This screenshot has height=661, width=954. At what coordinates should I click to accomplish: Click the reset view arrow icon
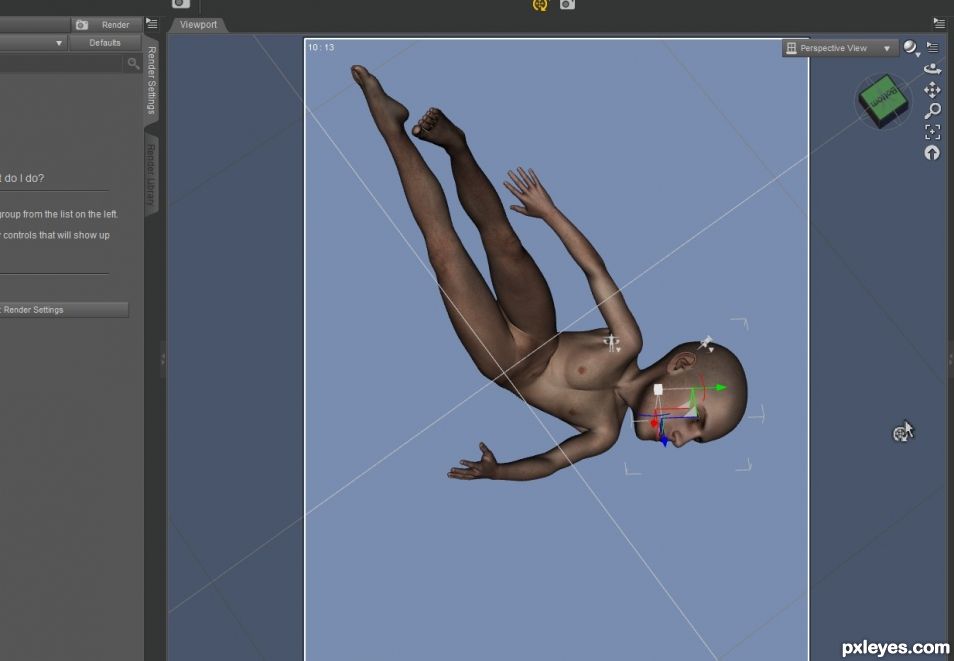pos(932,152)
